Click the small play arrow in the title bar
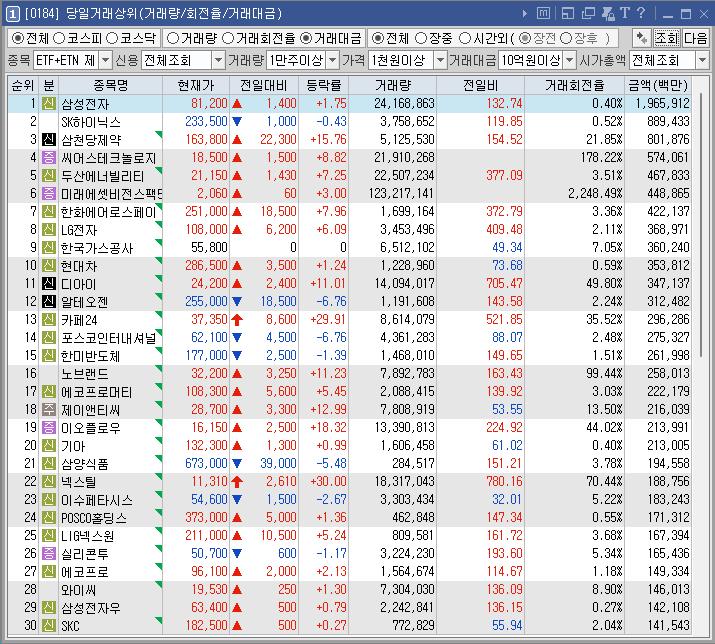The width and height of the screenshot is (715, 644). (x=525, y=14)
